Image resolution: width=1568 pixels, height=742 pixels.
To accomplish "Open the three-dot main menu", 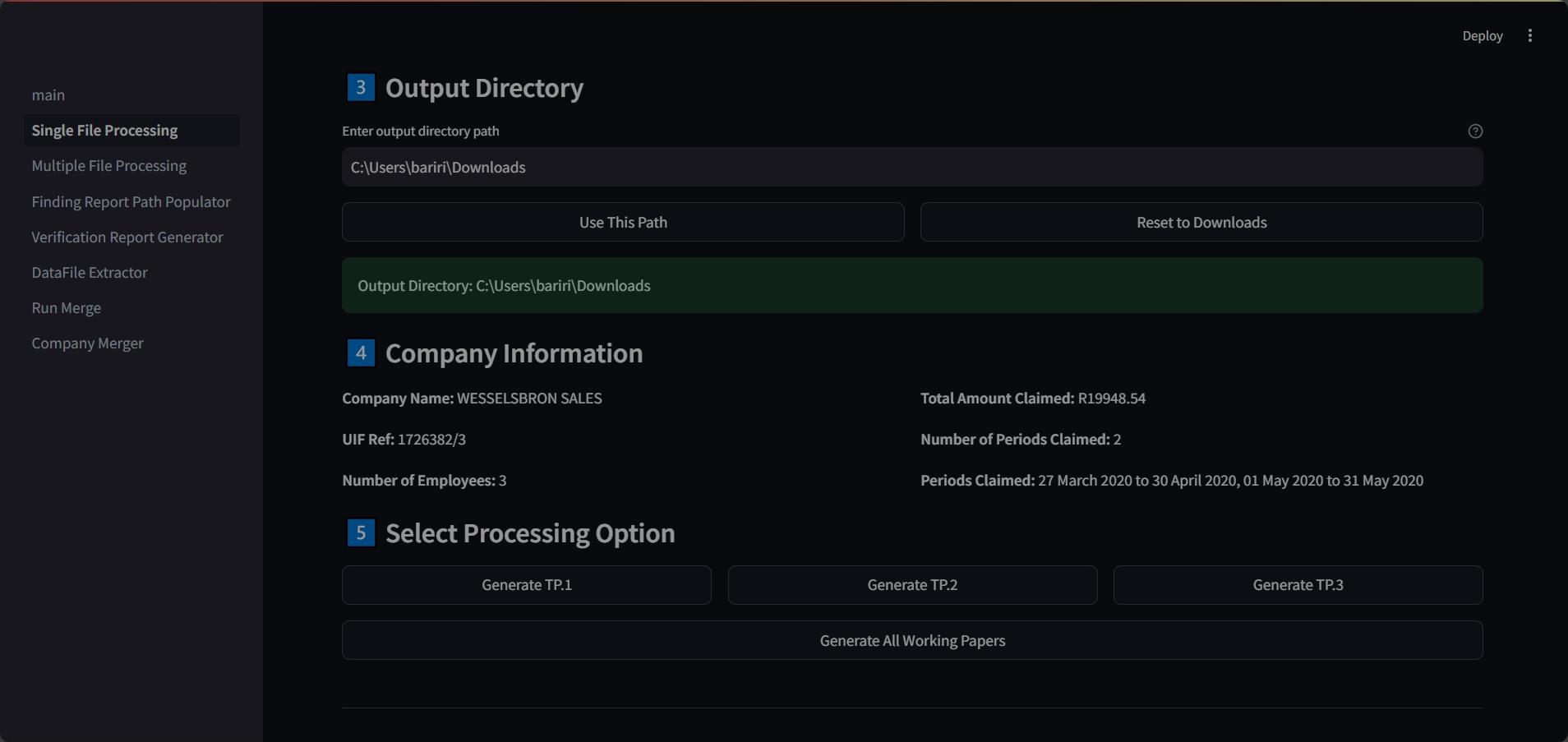I will click(1529, 35).
